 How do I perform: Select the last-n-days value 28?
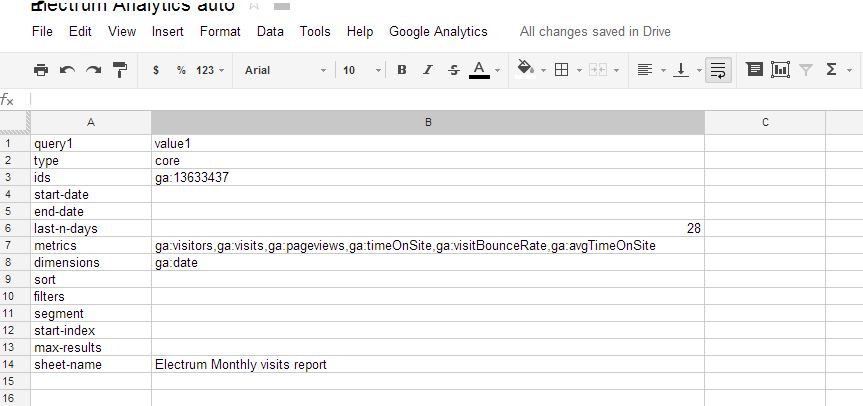click(x=428, y=228)
